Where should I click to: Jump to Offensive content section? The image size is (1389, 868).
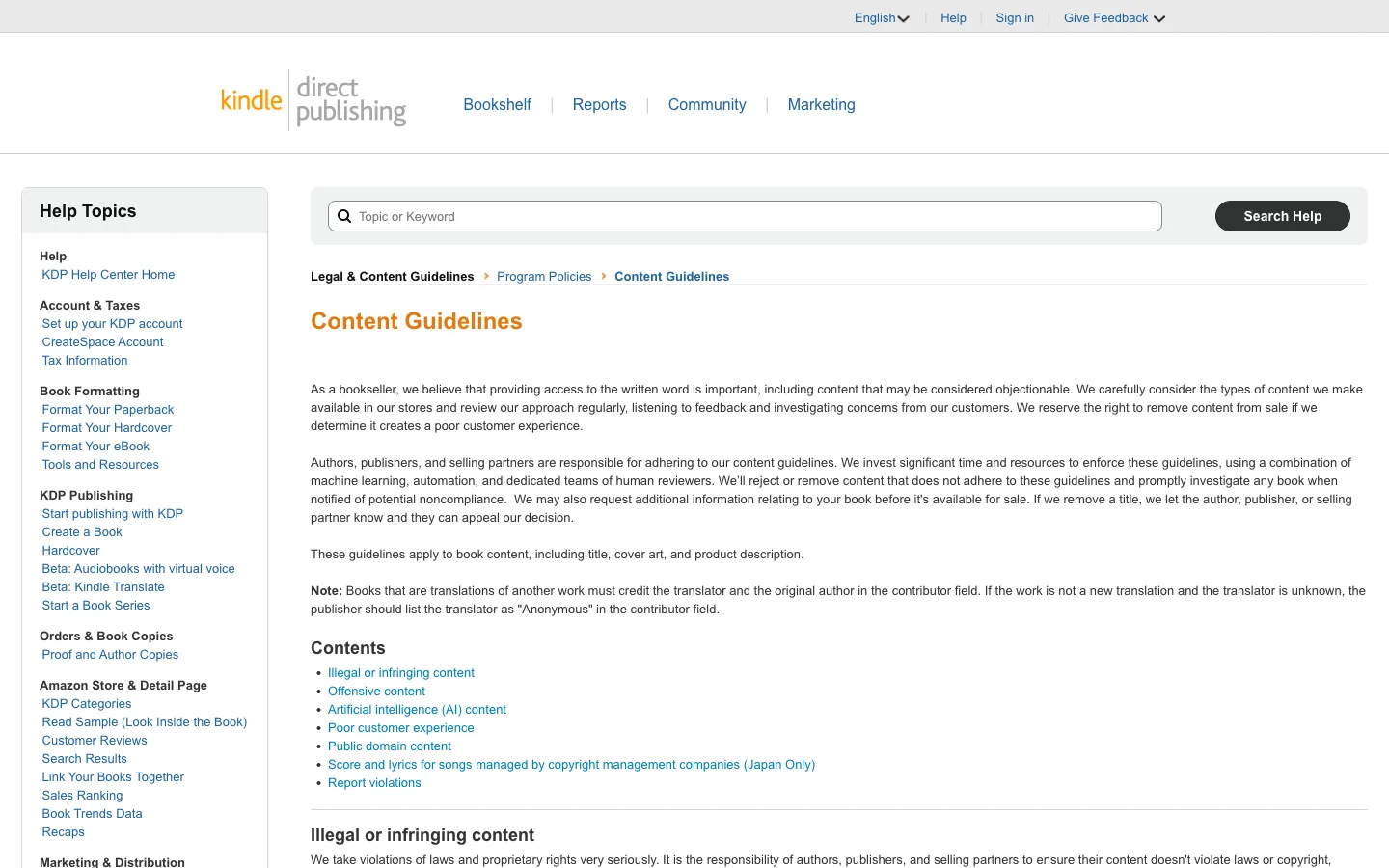tap(376, 692)
